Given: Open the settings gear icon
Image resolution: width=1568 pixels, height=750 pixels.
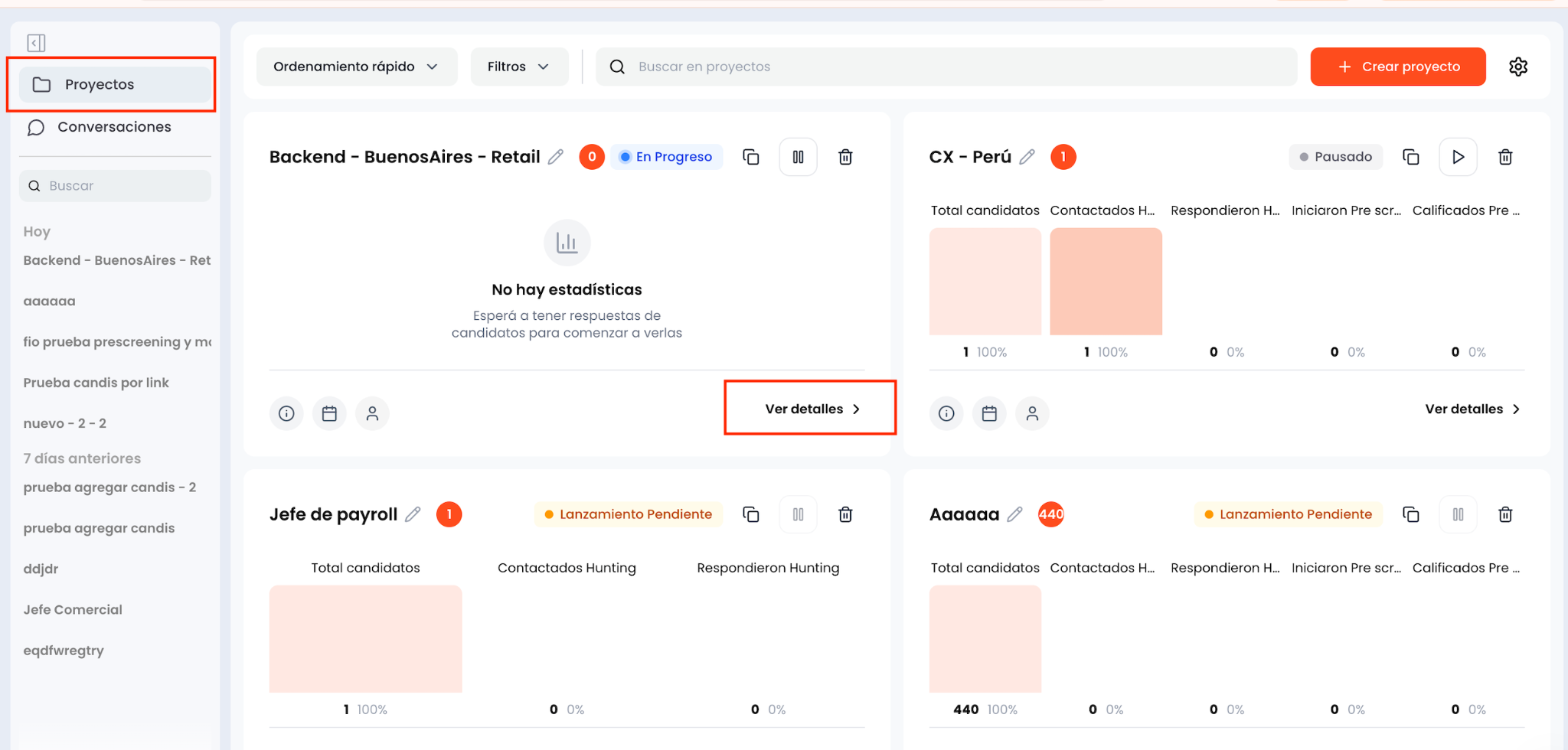Looking at the screenshot, I should coord(1518,67).
